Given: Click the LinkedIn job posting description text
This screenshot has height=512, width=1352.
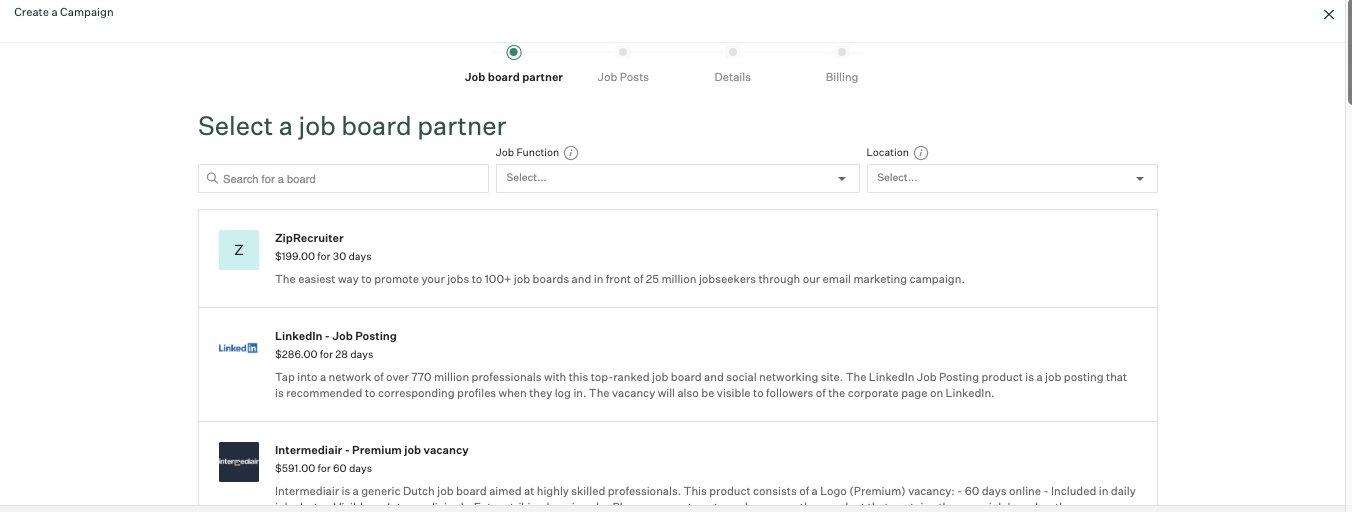Looking at the screenshot, I should coord(700,385).
